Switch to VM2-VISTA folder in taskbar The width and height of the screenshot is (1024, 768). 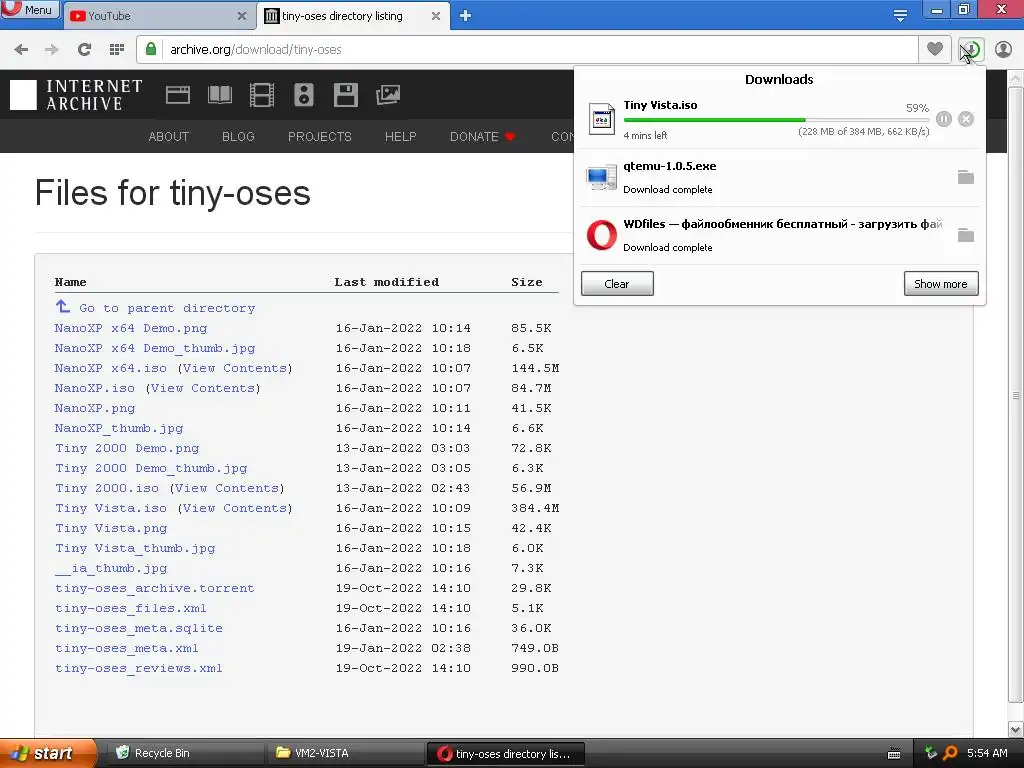pos(345,753)
